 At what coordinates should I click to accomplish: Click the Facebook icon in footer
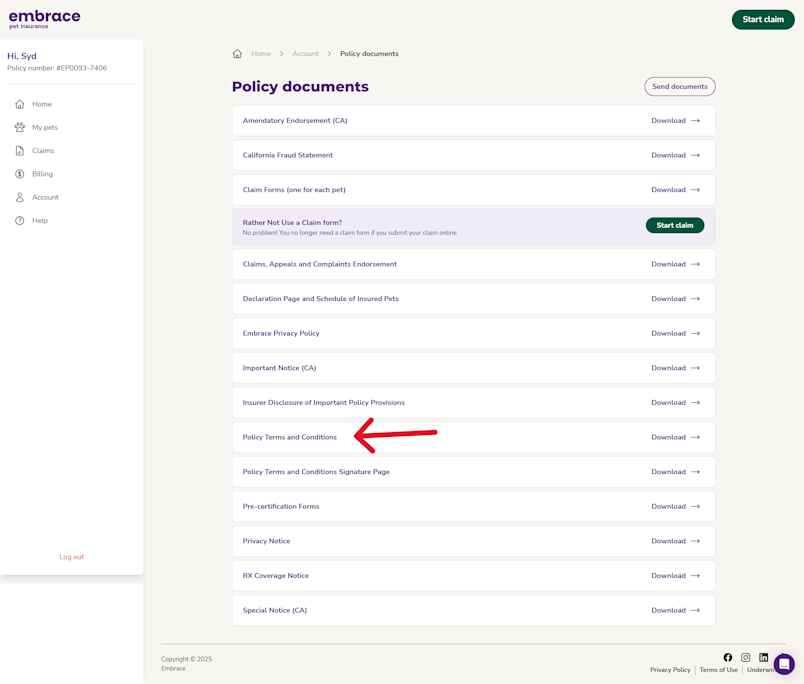pos(728,657)
